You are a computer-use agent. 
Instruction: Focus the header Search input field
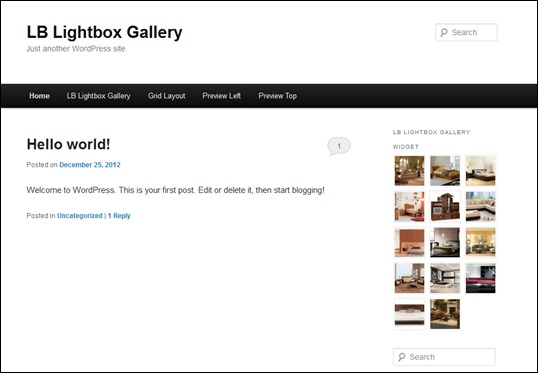click(466, 33)
